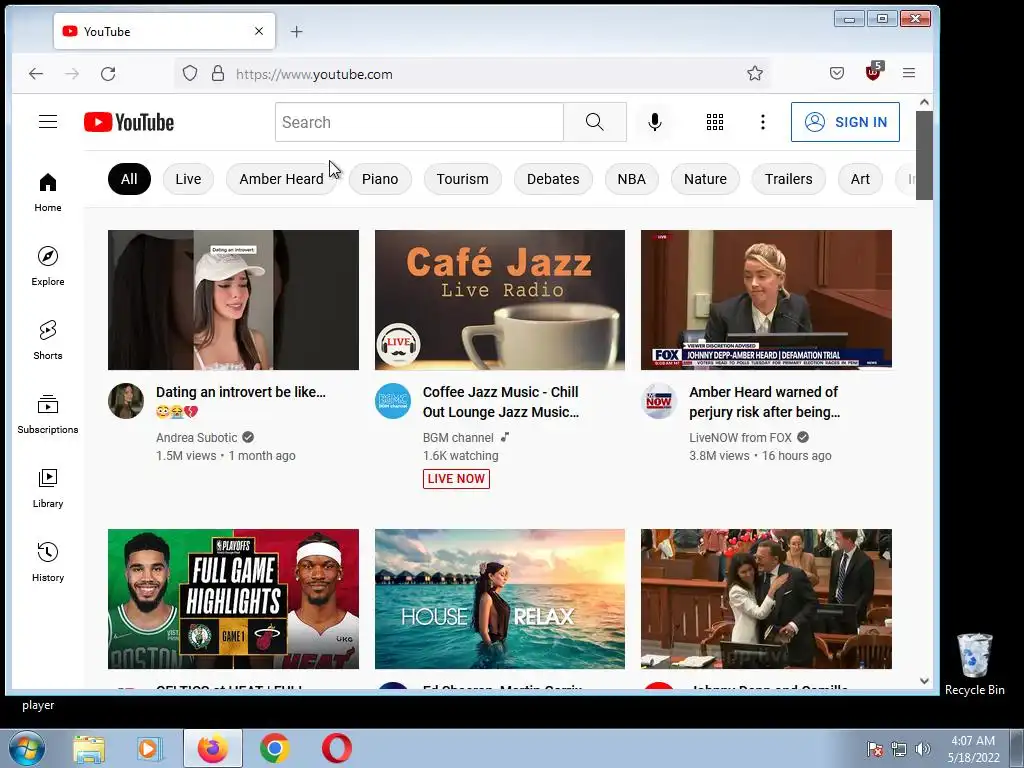Click the browser address bar URL
Image resolution: width=1024 pixels, height=768 pixels.
[314, 74]
